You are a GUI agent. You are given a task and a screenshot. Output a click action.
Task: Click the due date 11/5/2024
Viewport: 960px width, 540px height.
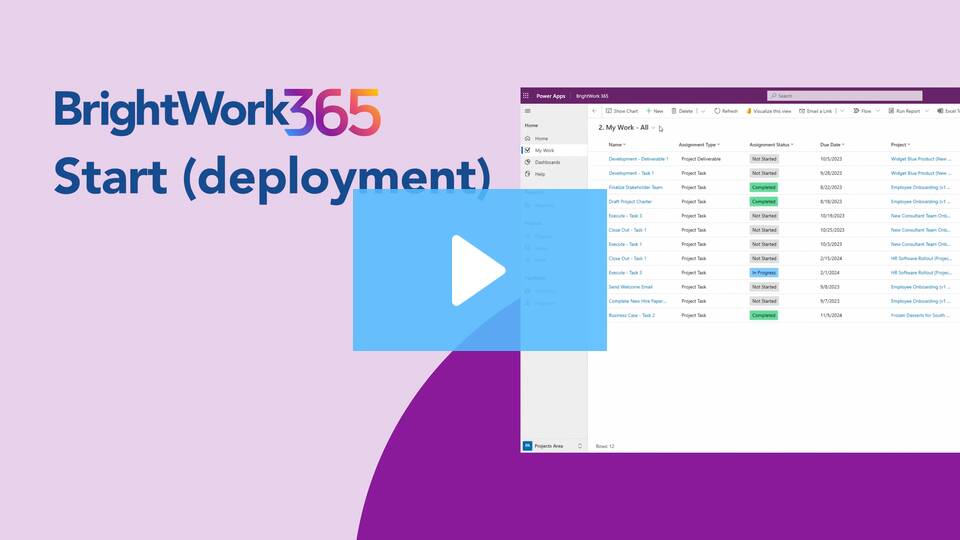tap(831, 315)
